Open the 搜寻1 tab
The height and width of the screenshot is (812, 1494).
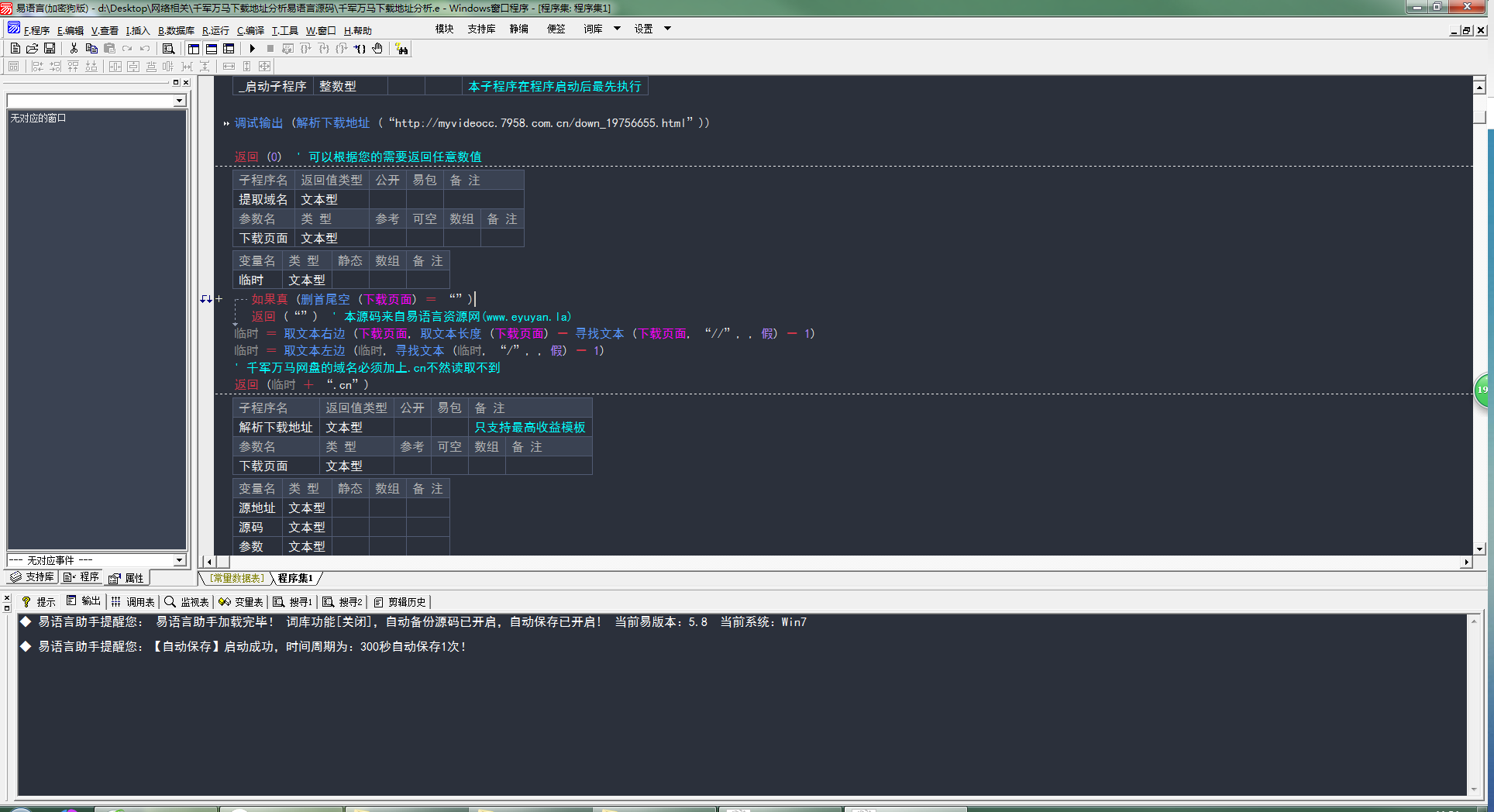tap(292, 602)
